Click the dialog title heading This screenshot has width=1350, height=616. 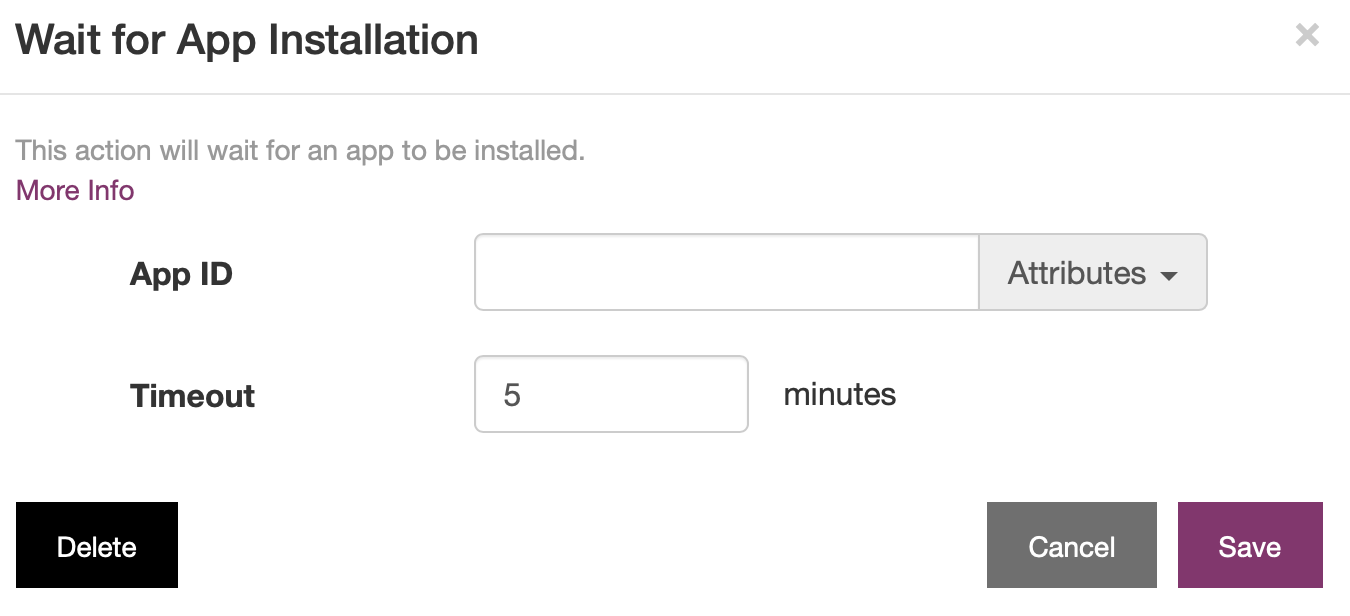click(x=247, y=40)
